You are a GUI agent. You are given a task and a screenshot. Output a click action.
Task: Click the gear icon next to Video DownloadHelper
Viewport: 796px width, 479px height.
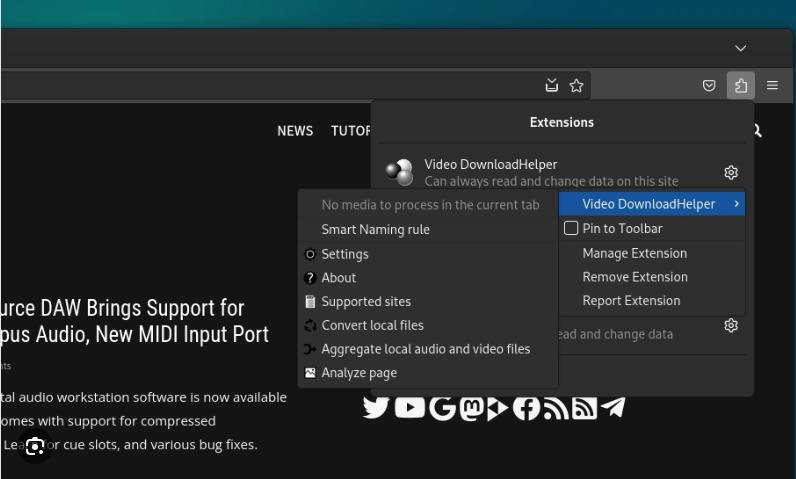click(x=731, y=173)
